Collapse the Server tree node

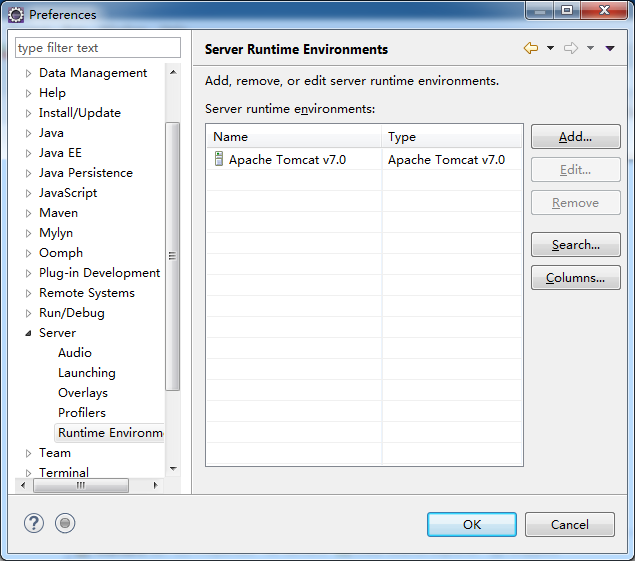28,333
